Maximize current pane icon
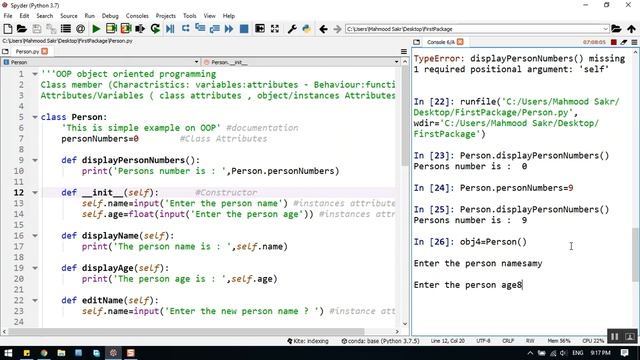 pos(260,29)
